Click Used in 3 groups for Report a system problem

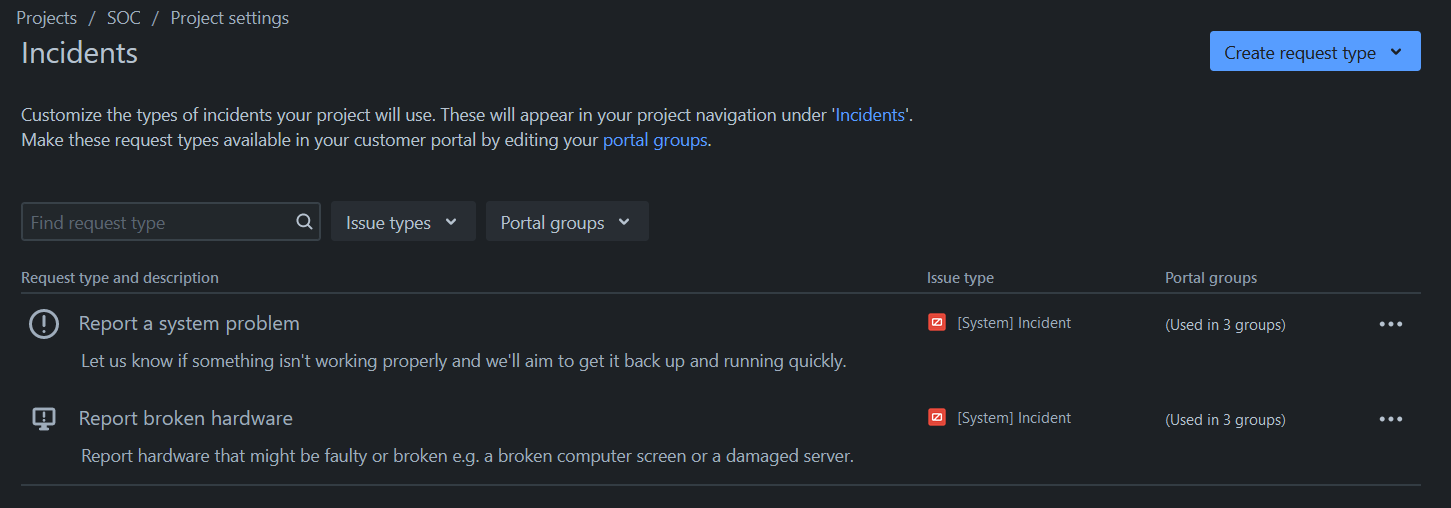pyautogui.click(x=1225, y=325)
